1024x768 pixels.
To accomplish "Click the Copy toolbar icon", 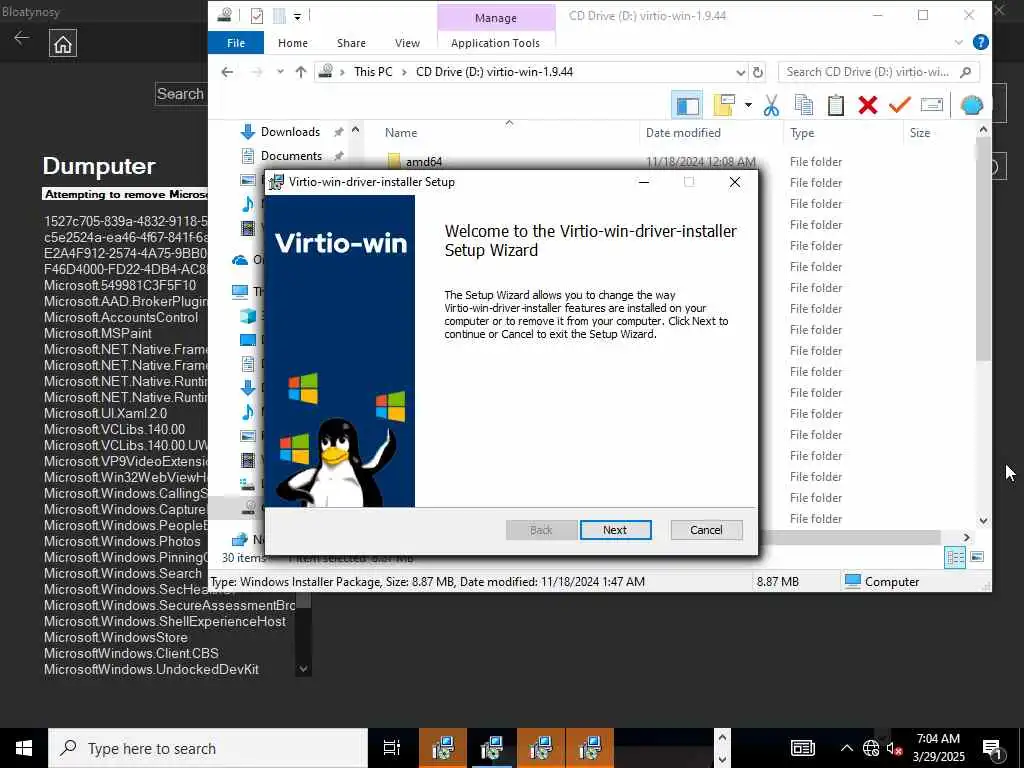I will pyautogui.click(x=804, y=105).
